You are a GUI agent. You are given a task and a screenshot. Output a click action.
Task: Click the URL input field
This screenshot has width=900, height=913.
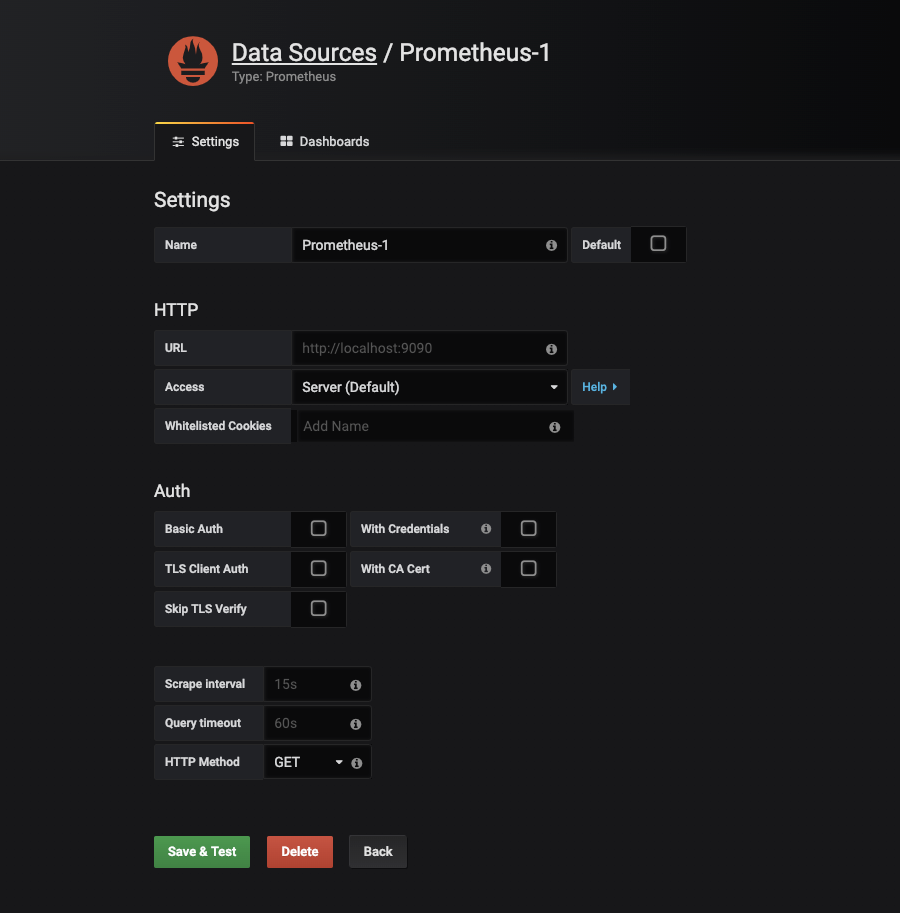430,348
